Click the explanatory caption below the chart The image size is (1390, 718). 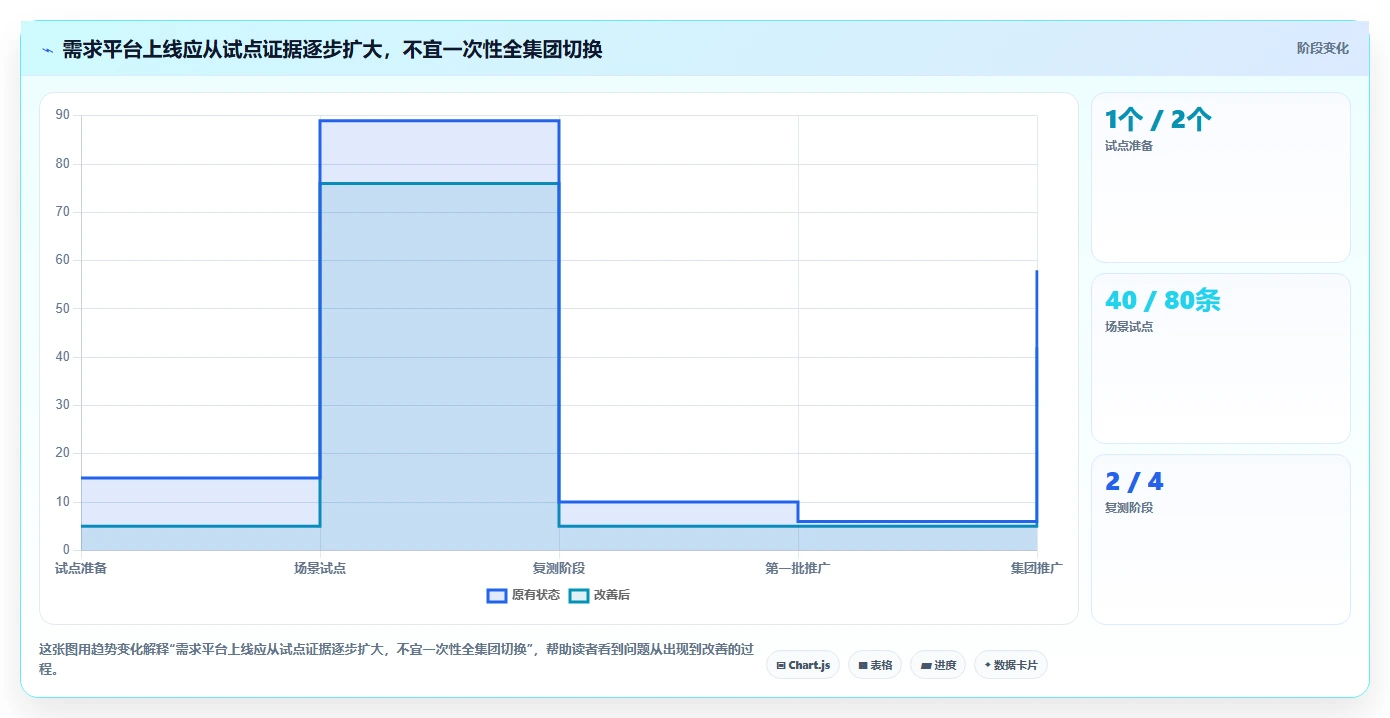pyautogui.click(x=396, y=659)
